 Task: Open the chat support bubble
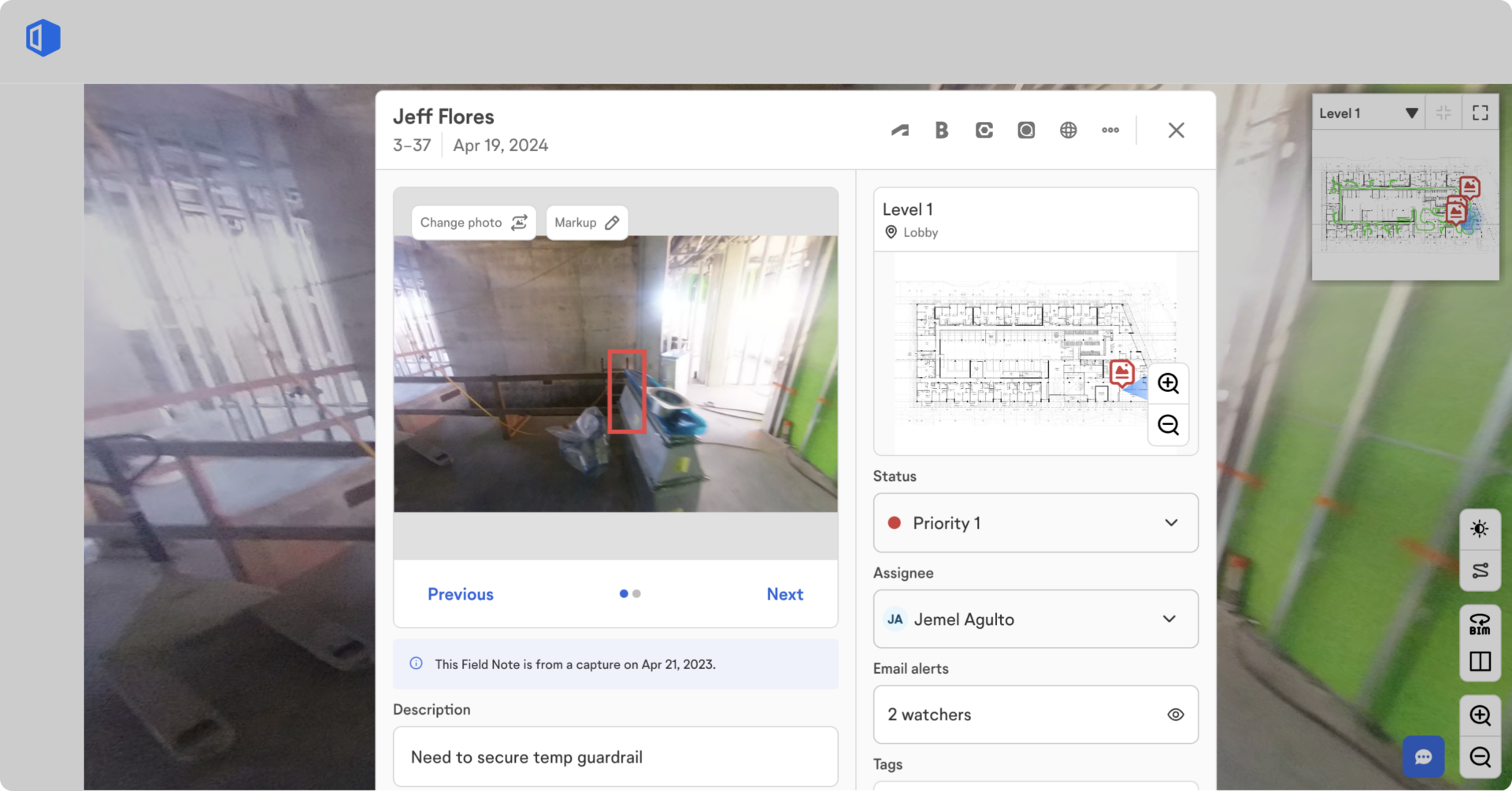(x=1424, y=756)
